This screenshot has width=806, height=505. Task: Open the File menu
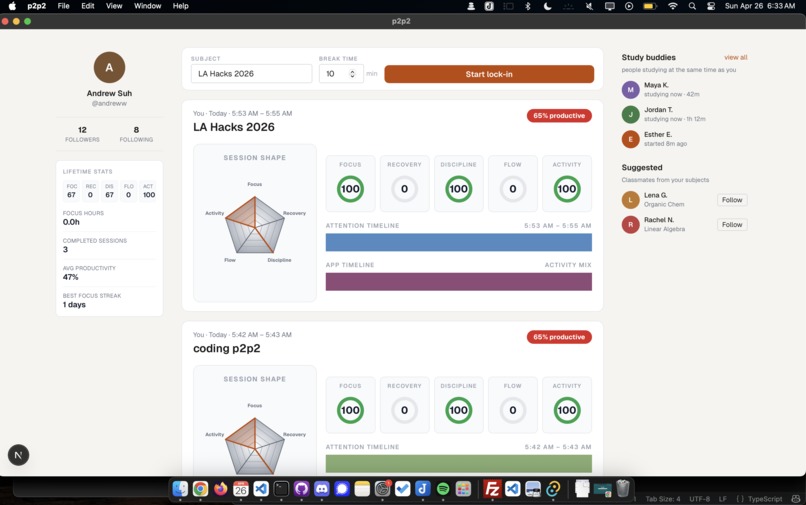pyautogui.click(x=64, y=6)
